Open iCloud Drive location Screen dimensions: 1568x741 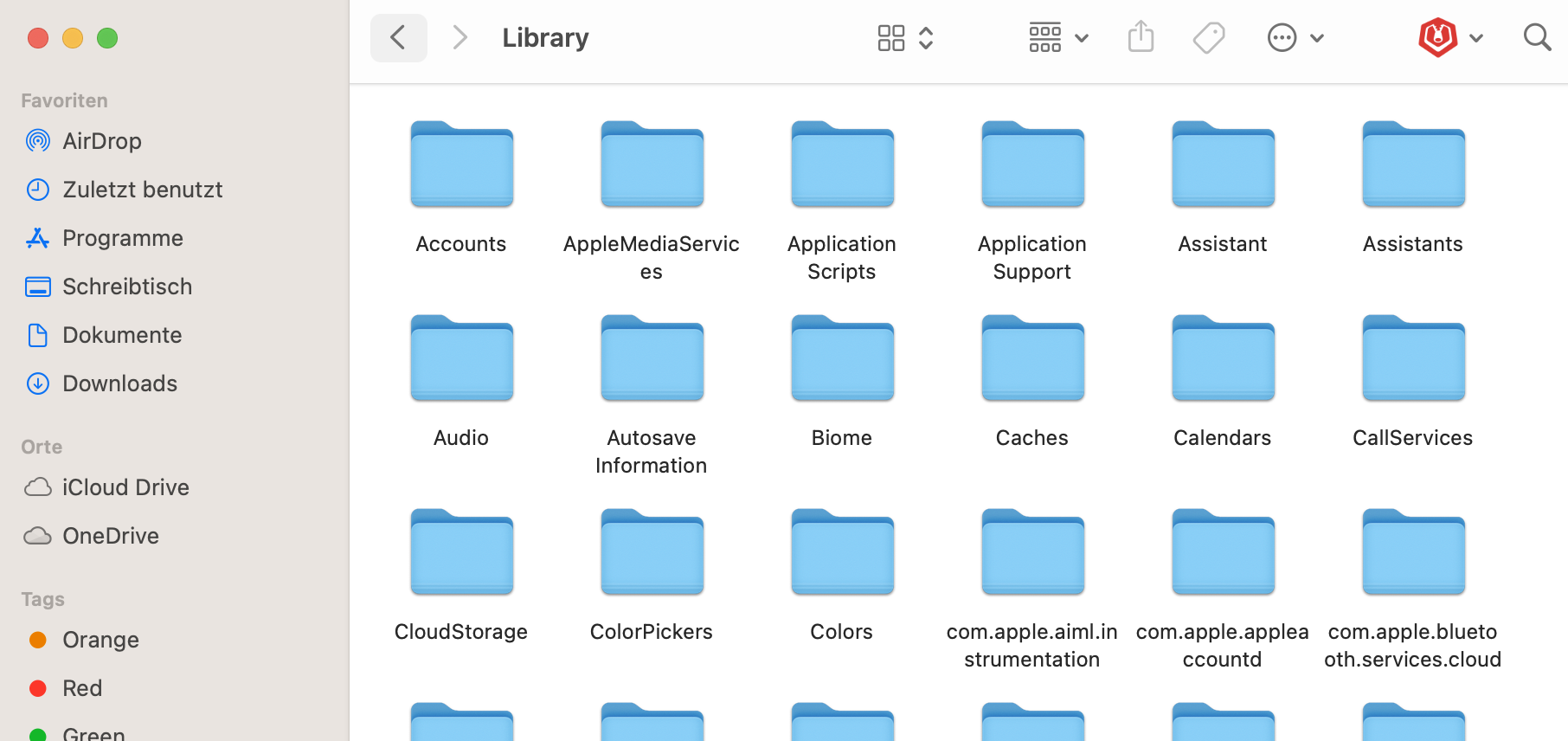pyautogui.click(x=125, y=487)
